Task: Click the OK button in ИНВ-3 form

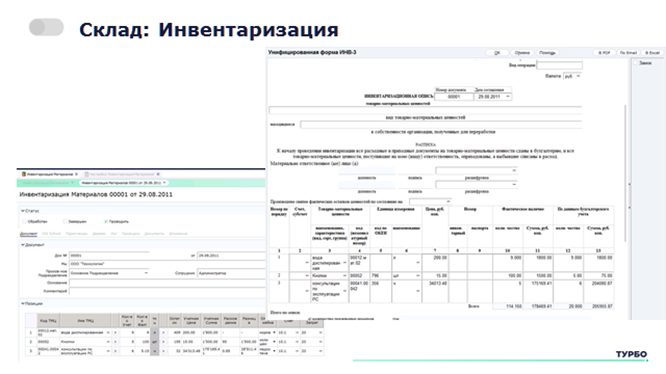Action: tap(497, 53)
